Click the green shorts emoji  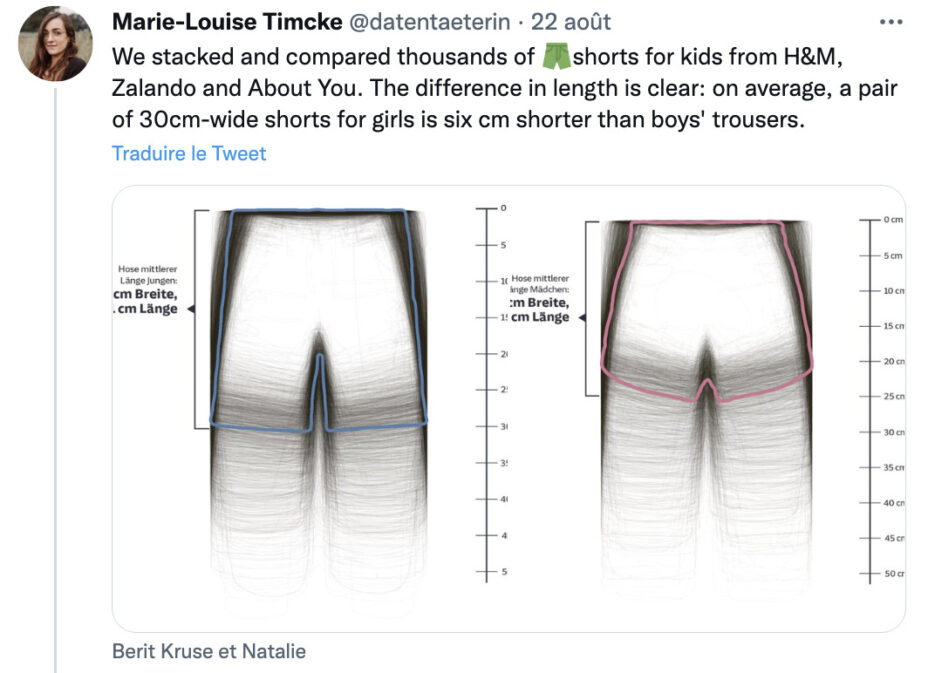coord(556,56)
